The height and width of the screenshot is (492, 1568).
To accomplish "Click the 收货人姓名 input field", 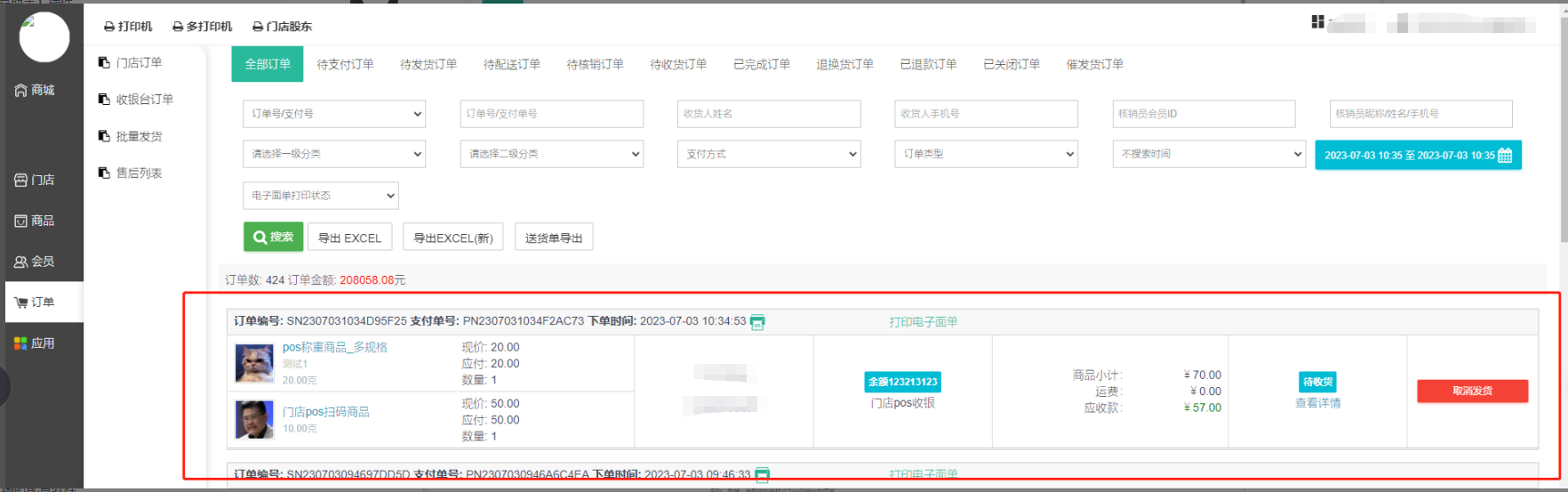I will pyautogui.click(x=769, y=114).
